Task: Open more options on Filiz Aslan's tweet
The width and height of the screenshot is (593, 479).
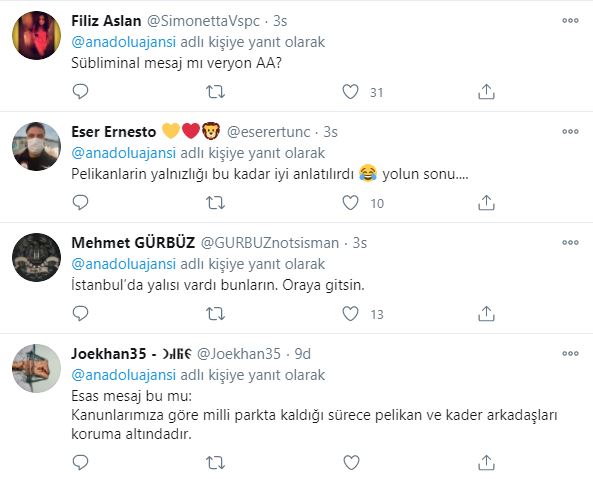Action: pos(570,21)
